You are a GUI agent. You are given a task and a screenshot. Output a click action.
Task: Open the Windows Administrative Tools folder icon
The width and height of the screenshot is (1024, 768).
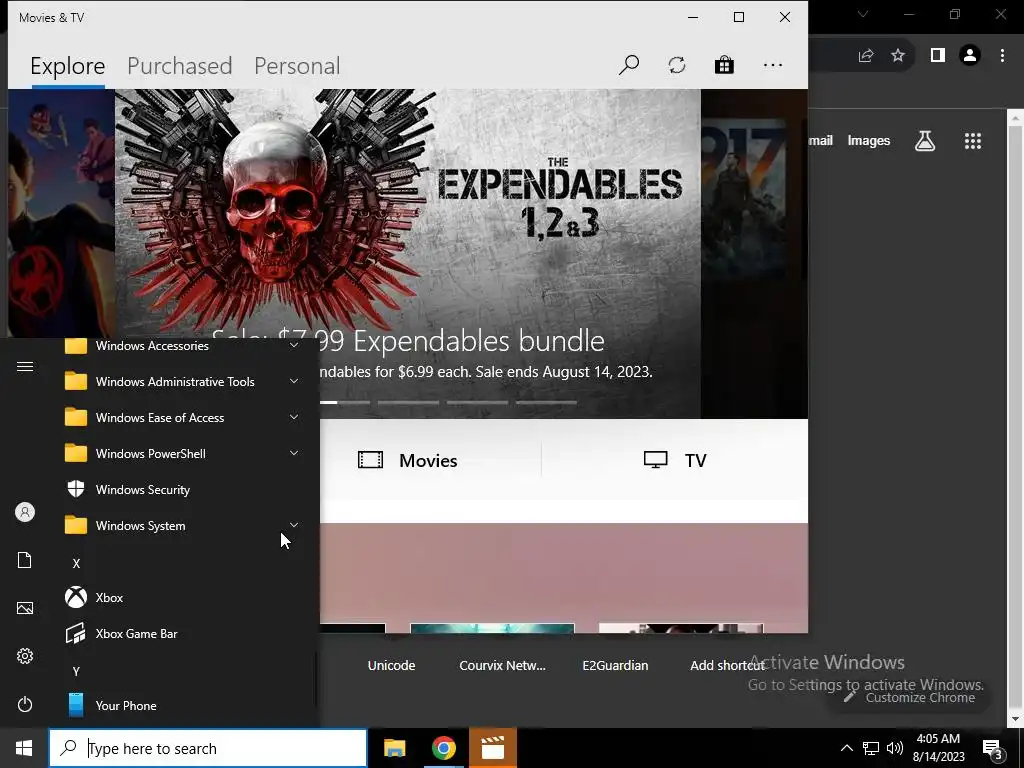(76, 381)
